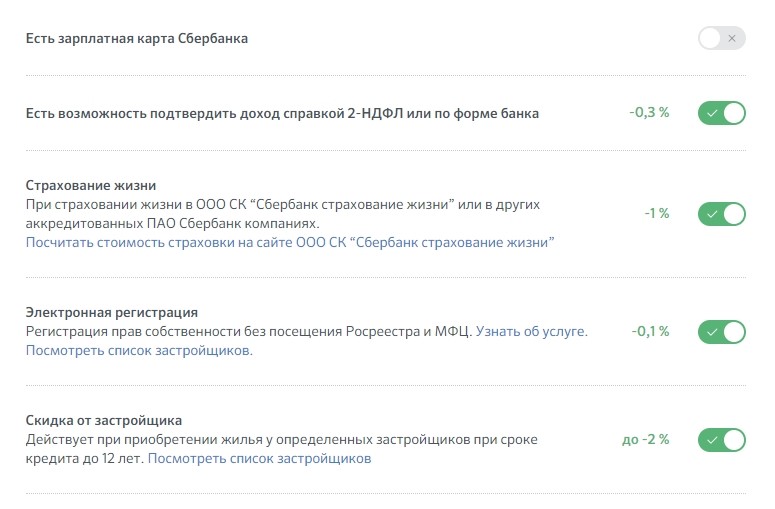Switch off Скидка от застройщика toggle
The height and width of the screenshot is (509, 775).
pyautogui.click(x=722, y=440)
